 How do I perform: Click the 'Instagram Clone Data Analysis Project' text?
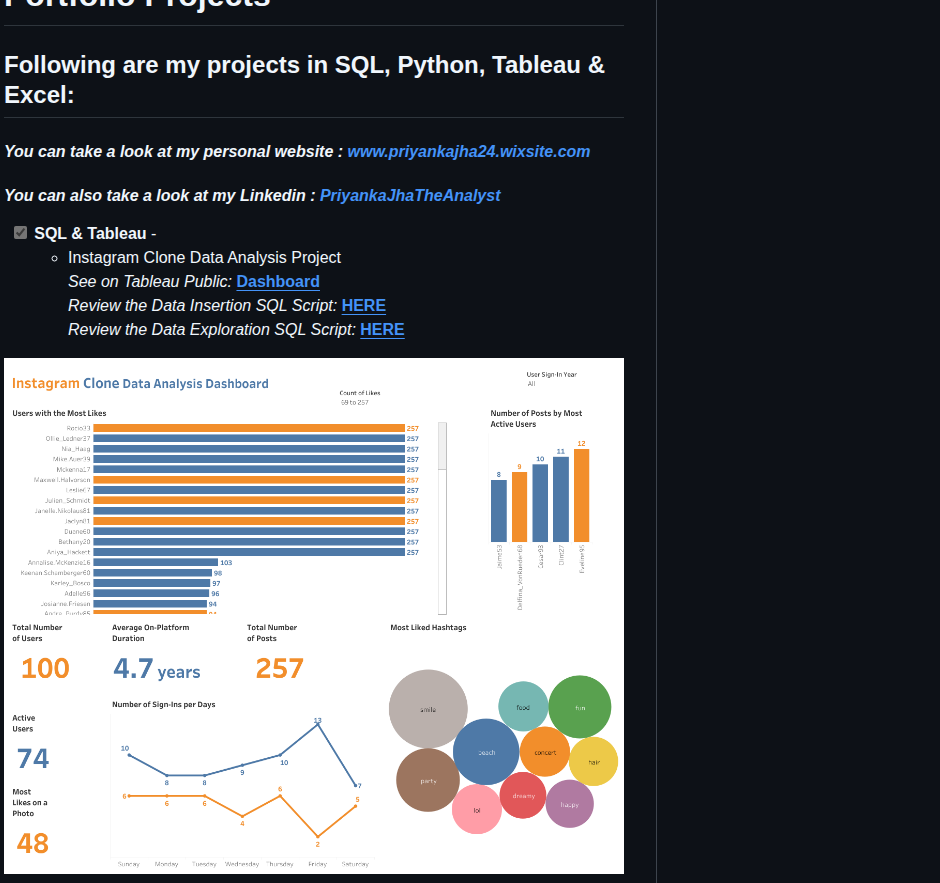click(204, 258)
